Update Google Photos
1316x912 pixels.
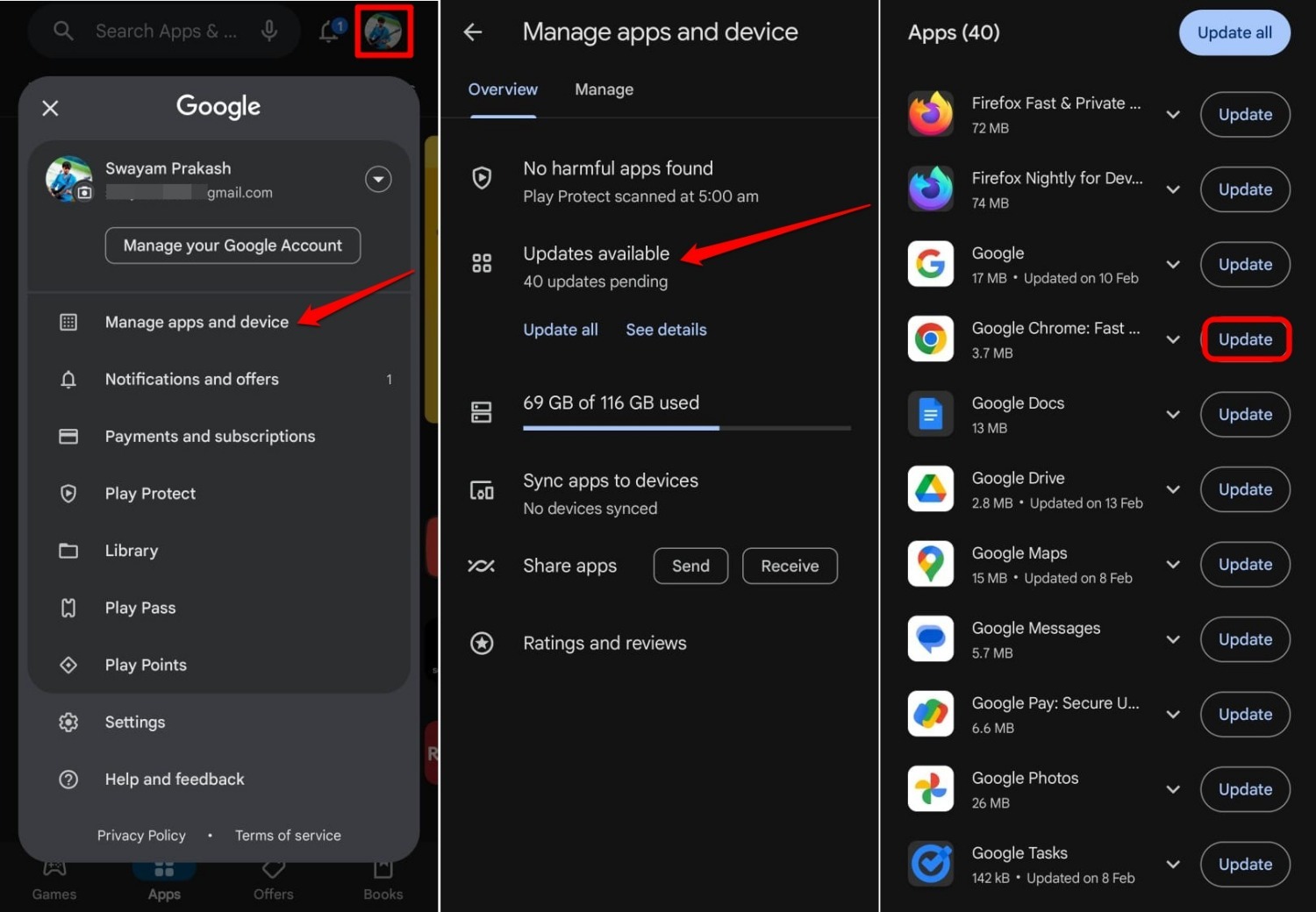pyautogui.click(x=1245, y=789)
